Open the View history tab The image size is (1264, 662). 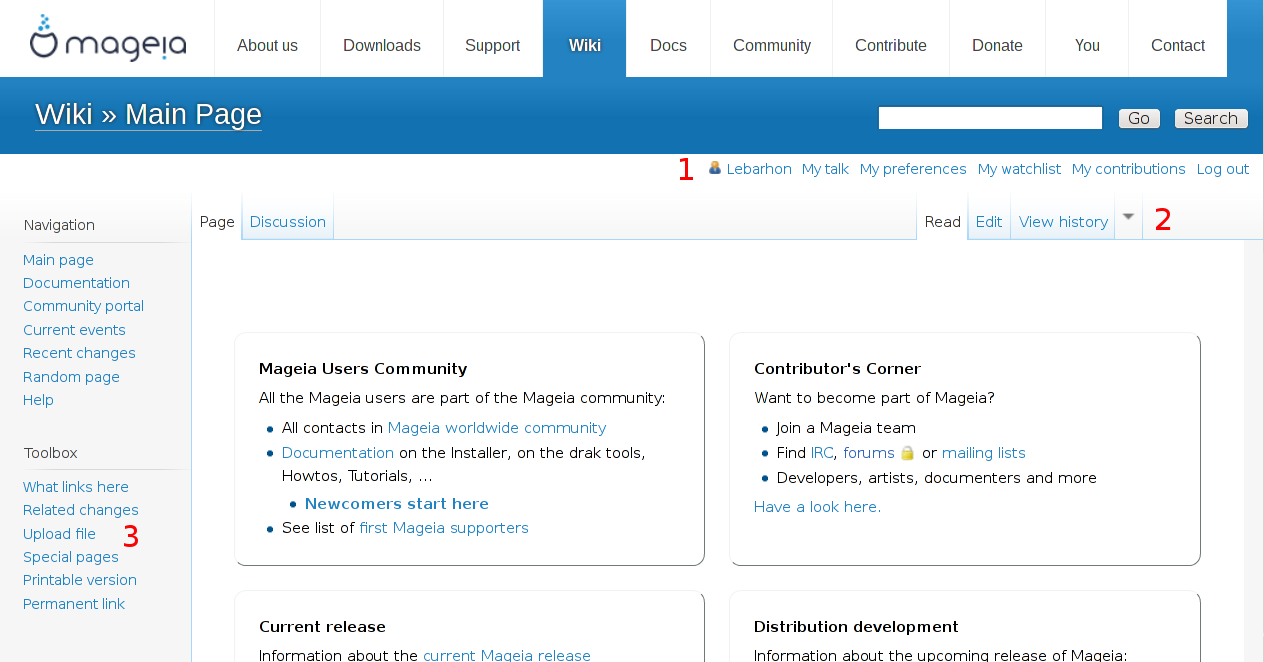click(x=1063, y=222)
